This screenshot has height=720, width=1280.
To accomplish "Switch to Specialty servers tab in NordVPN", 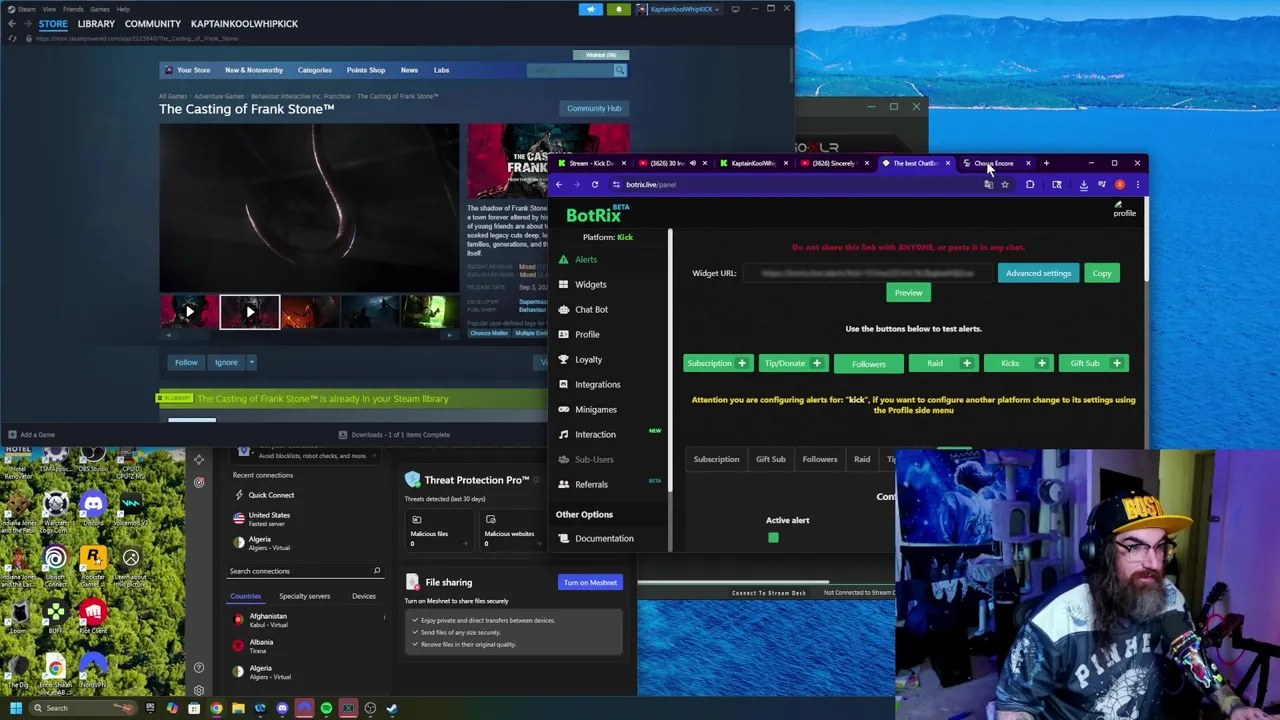I will [304, 596].
